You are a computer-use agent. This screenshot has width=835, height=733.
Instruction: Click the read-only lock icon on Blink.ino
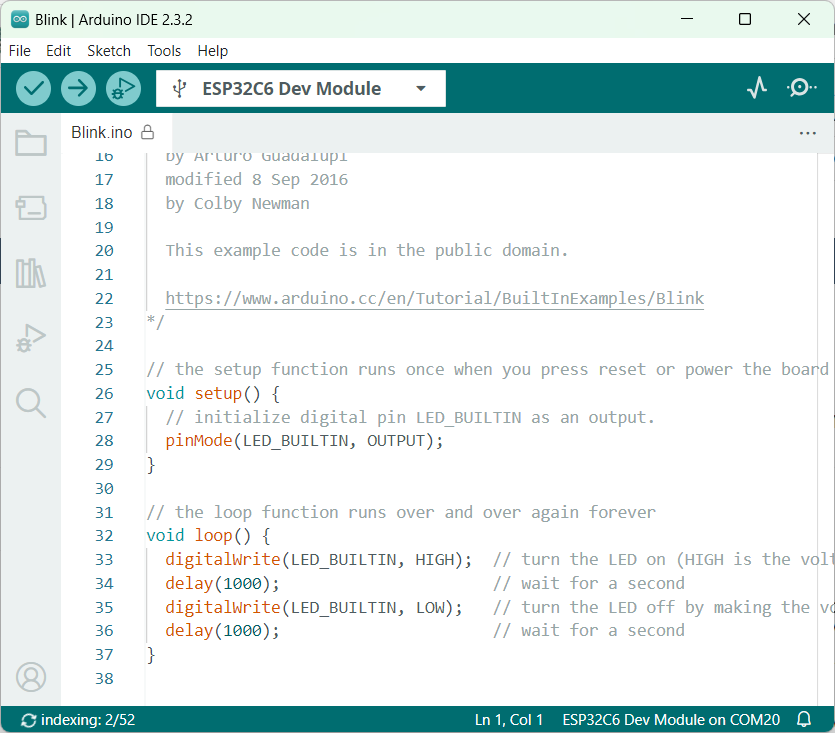(x=148, y=132)
